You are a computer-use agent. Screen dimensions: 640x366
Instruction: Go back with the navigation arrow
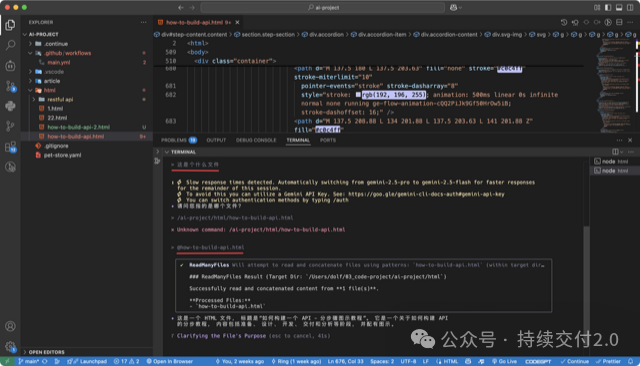point(181,7)
